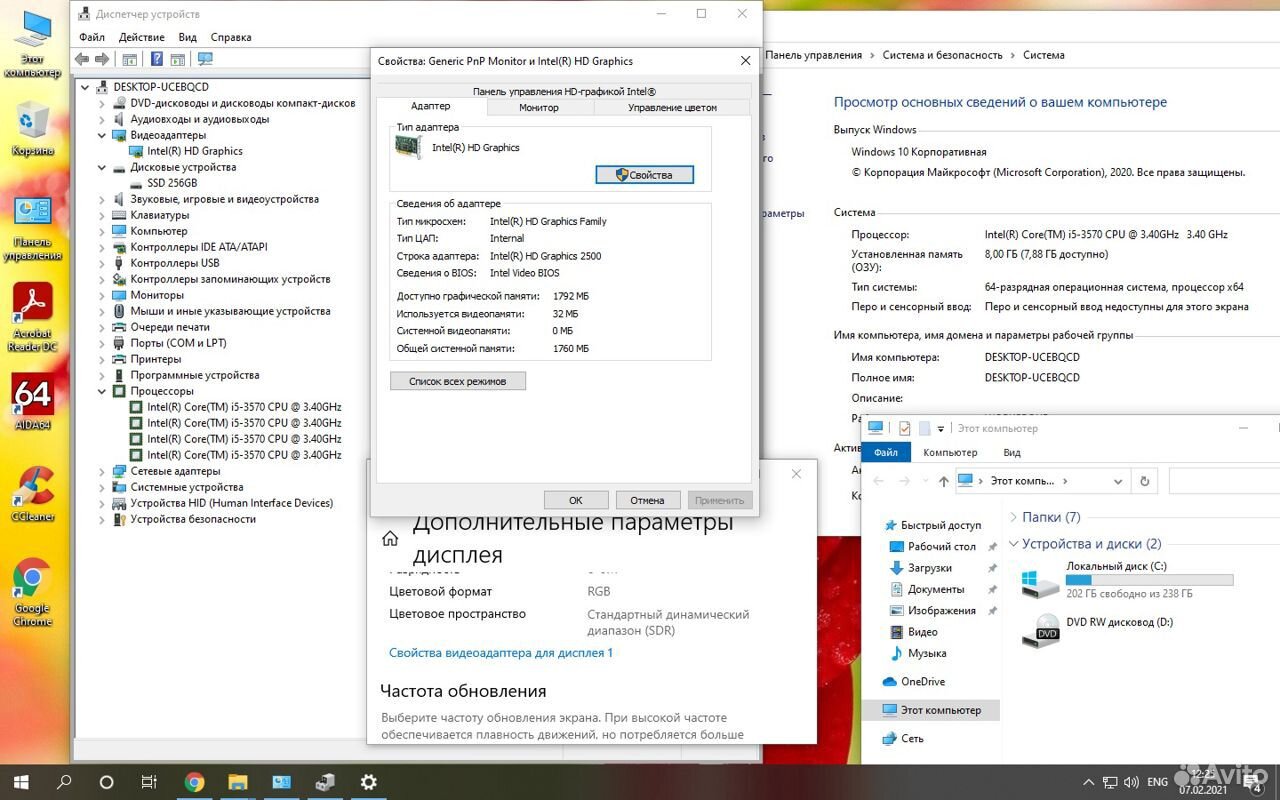Switch to Управление цветом tab
Image resolution: width=1280 pixels, height=800 pixels.
click(x=672, y=107)
